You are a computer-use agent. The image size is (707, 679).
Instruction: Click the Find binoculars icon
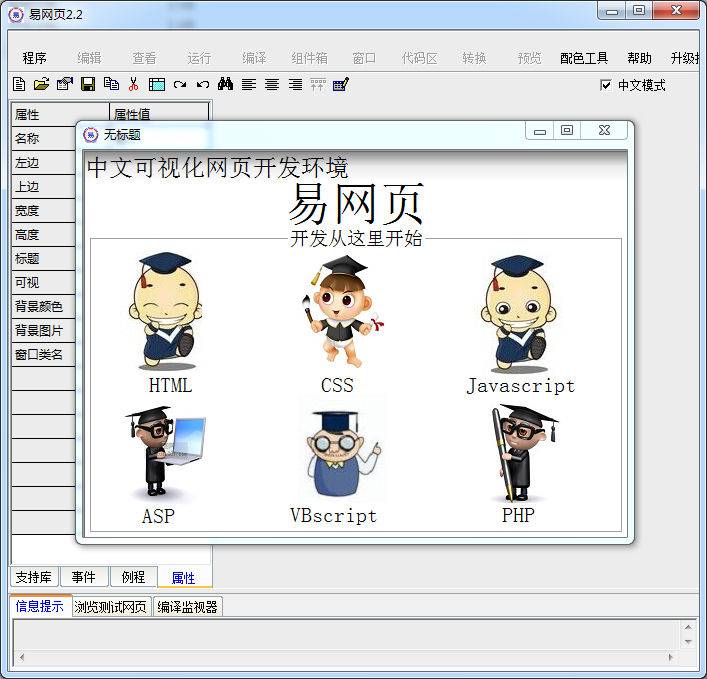coord(225,85)
